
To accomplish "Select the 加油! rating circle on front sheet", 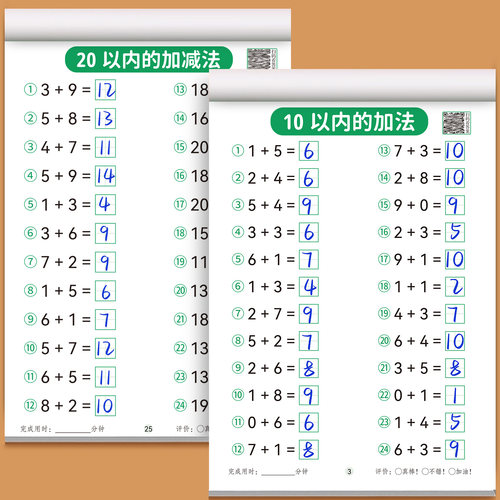I will (x=452, y=471).
